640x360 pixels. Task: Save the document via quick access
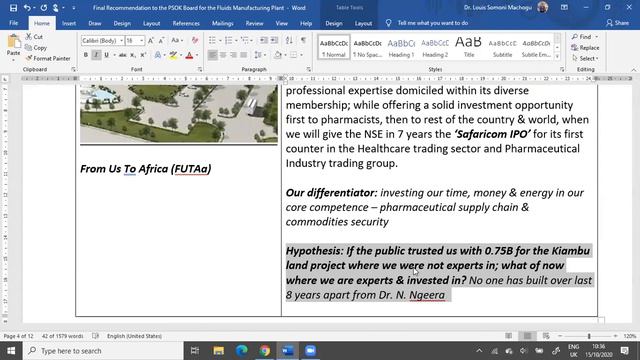click(x=13, y=8)
